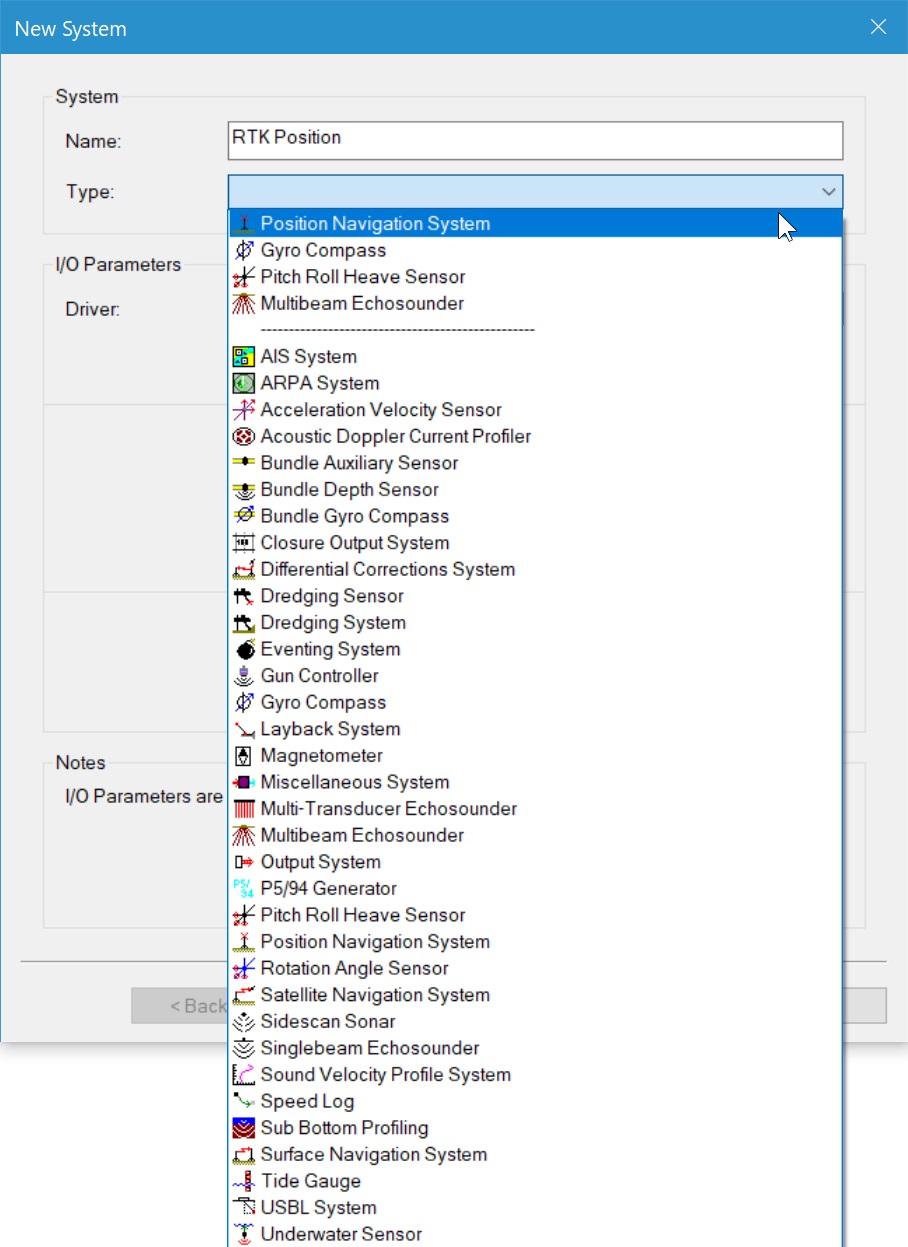The image size is (908, 1247).
Task: Click the P5/94 Generator icon
Action: (243, 889)
